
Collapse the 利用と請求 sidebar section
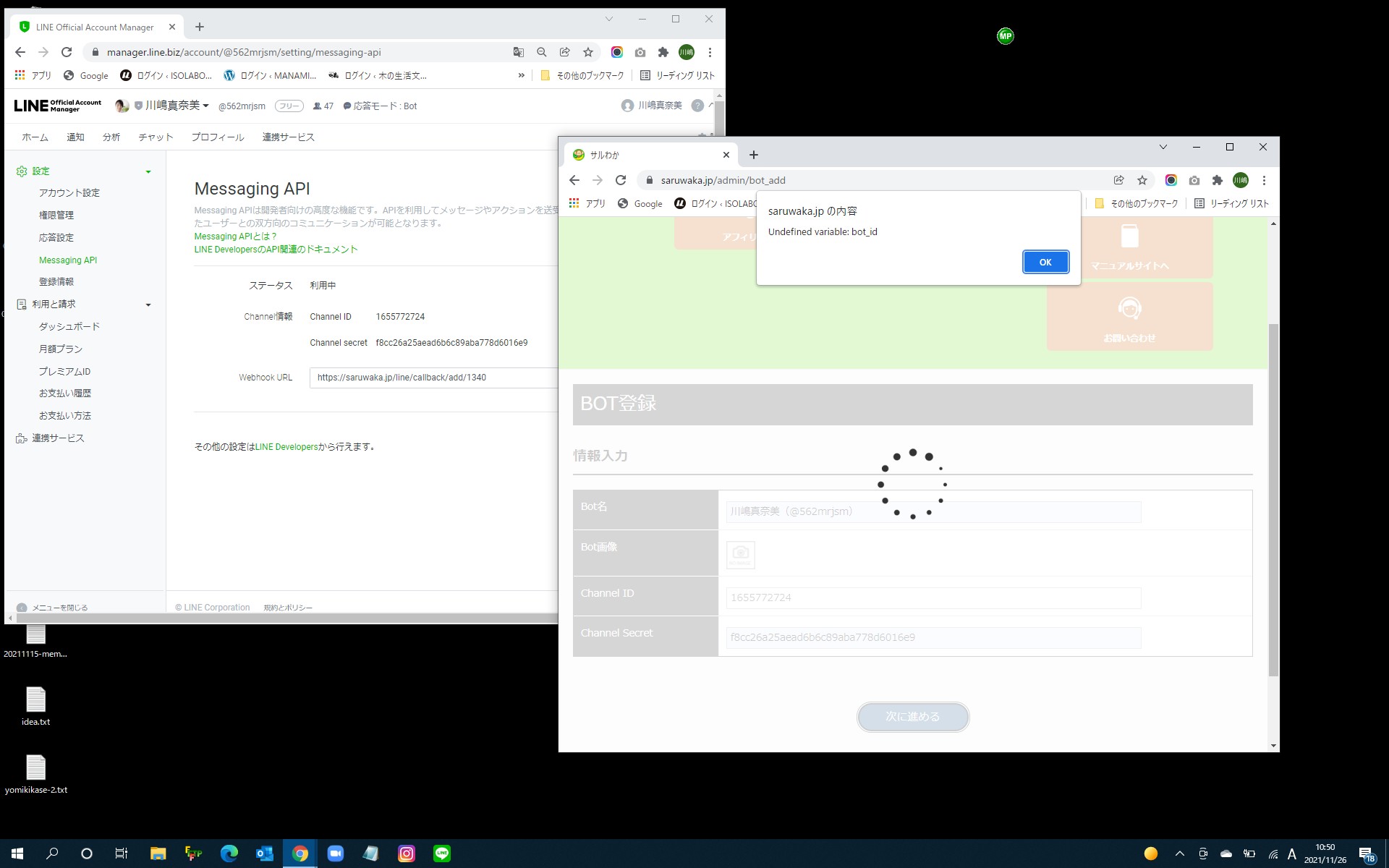[x=148, y=305]
